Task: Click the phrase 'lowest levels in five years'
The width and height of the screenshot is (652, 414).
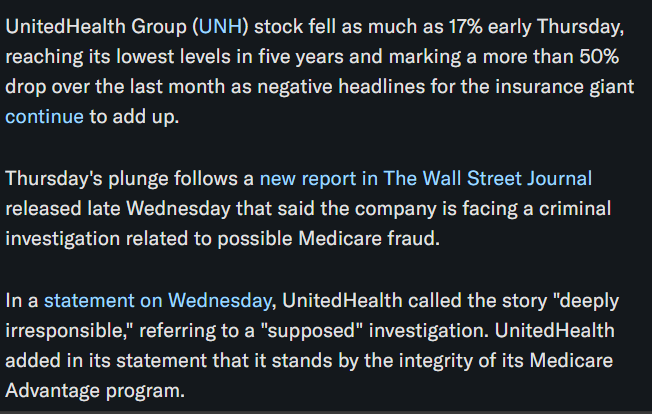Action: click(x=230, y=57)
